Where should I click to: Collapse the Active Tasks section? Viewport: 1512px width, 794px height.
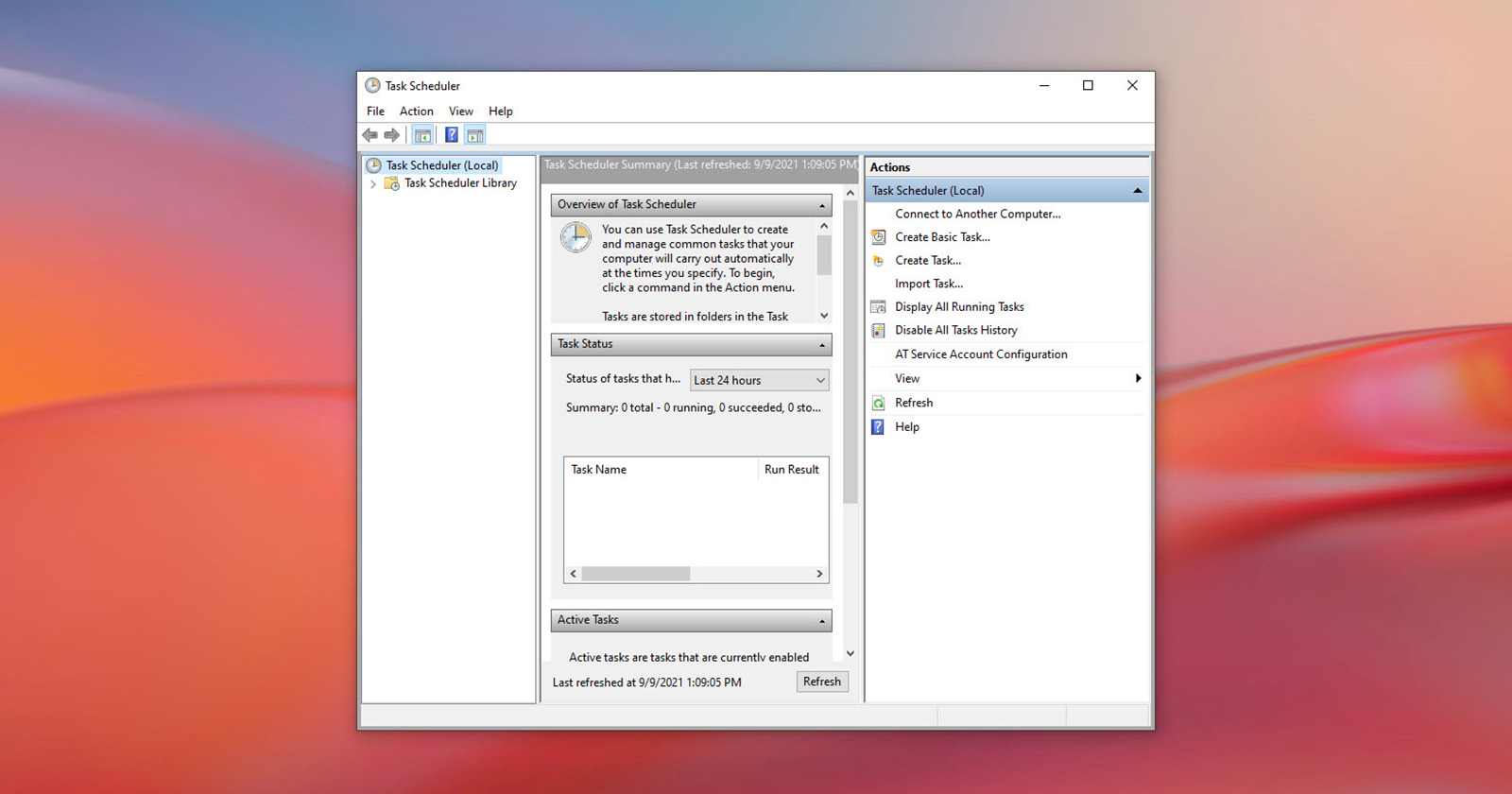click(x=821, y=621)
